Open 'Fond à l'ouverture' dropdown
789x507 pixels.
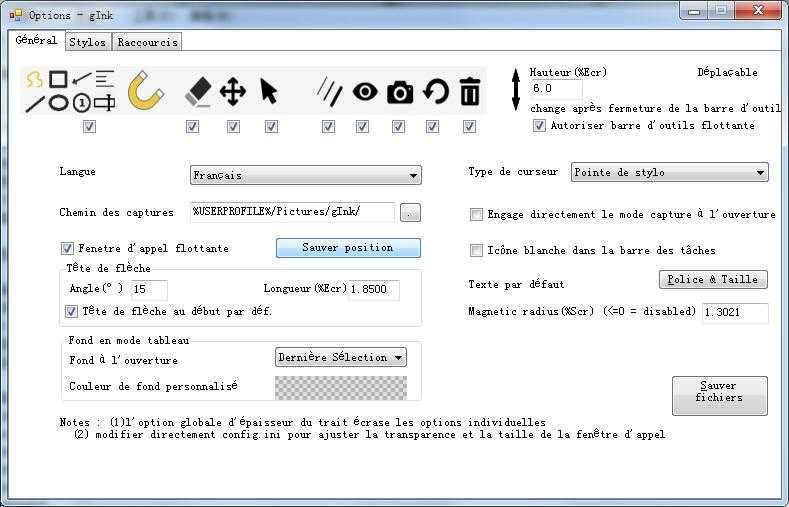tap(341, 357)
